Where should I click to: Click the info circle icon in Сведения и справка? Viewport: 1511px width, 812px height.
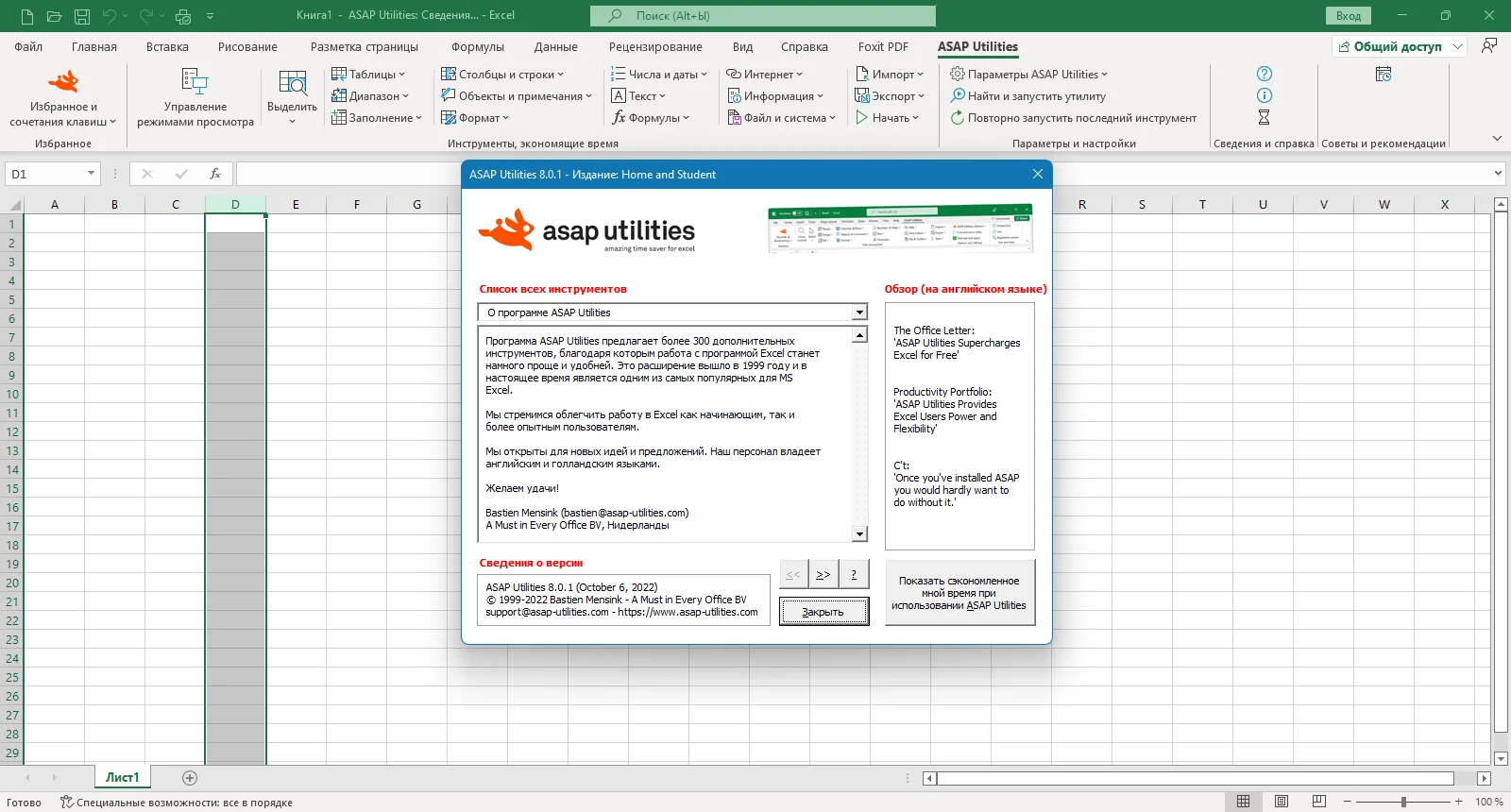1265,95
